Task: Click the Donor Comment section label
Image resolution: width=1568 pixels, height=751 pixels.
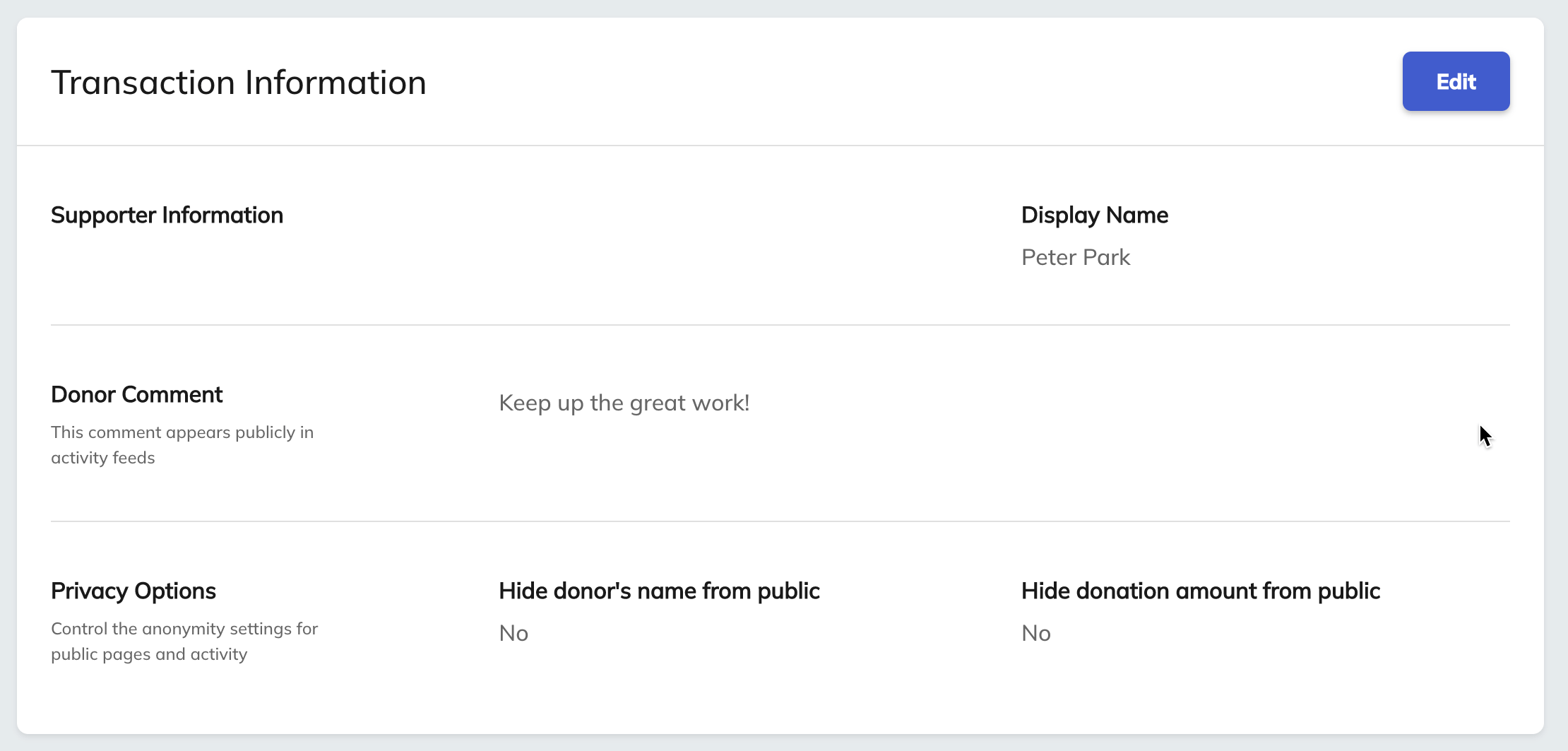Action: tap(136, 394)
